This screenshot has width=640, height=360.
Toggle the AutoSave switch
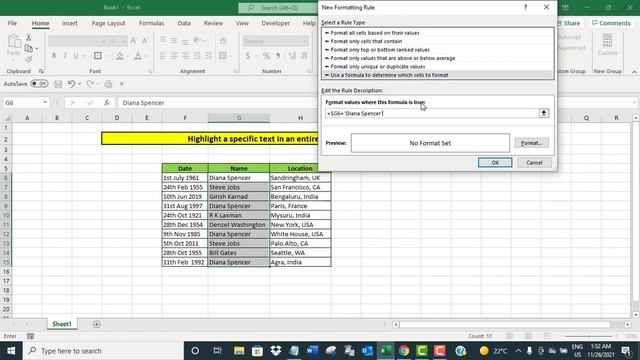click(39, 84)
